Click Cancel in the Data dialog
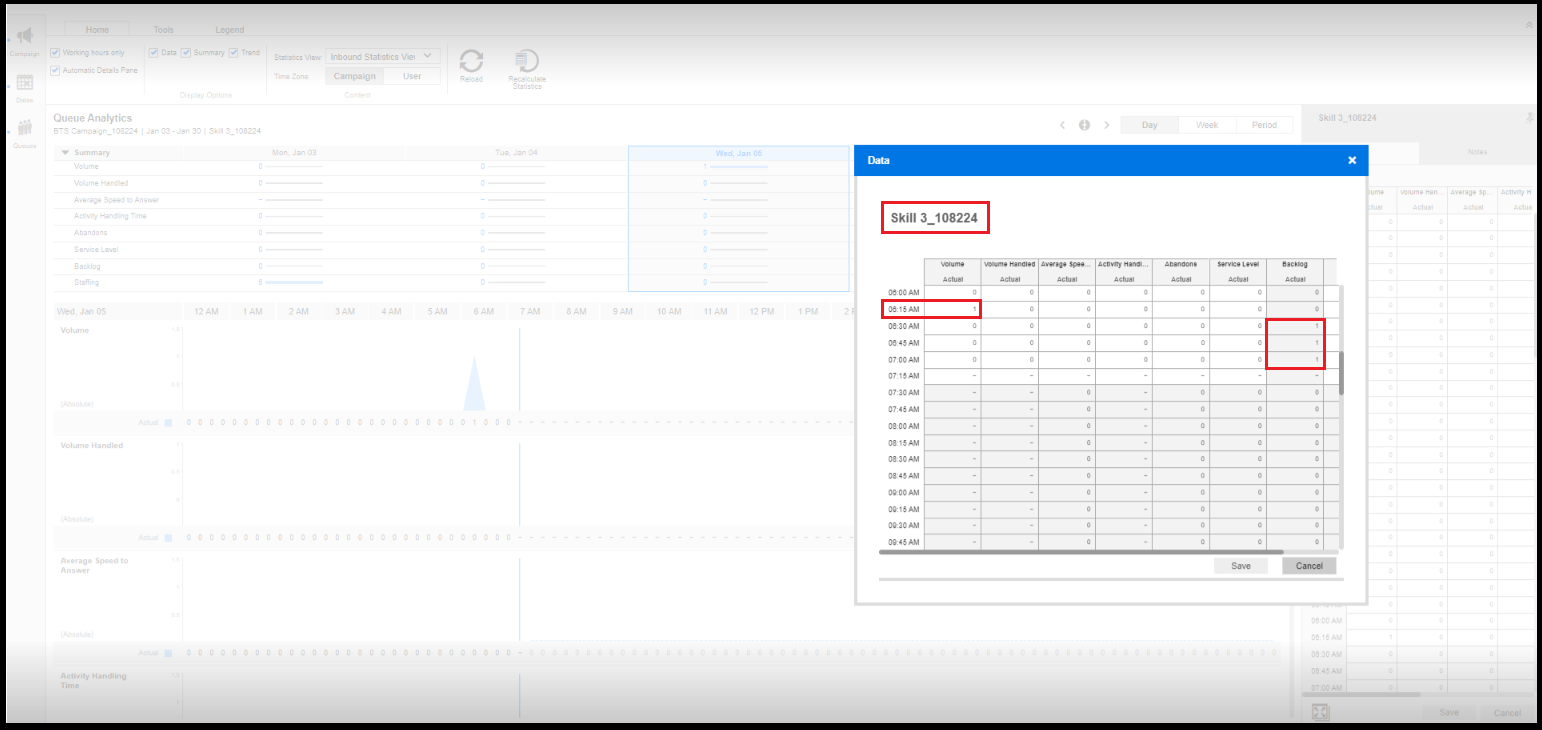 tap(1309, 566)
